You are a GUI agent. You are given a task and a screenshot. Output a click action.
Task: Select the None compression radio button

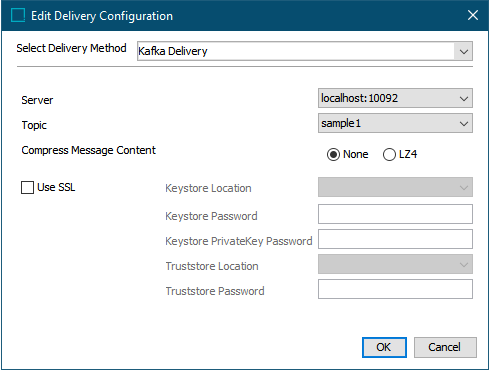[x=333, y=155]
